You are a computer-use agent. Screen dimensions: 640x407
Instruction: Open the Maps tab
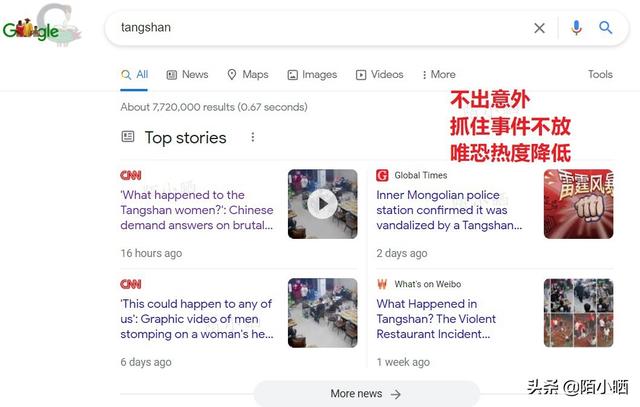tap(248, 74)
